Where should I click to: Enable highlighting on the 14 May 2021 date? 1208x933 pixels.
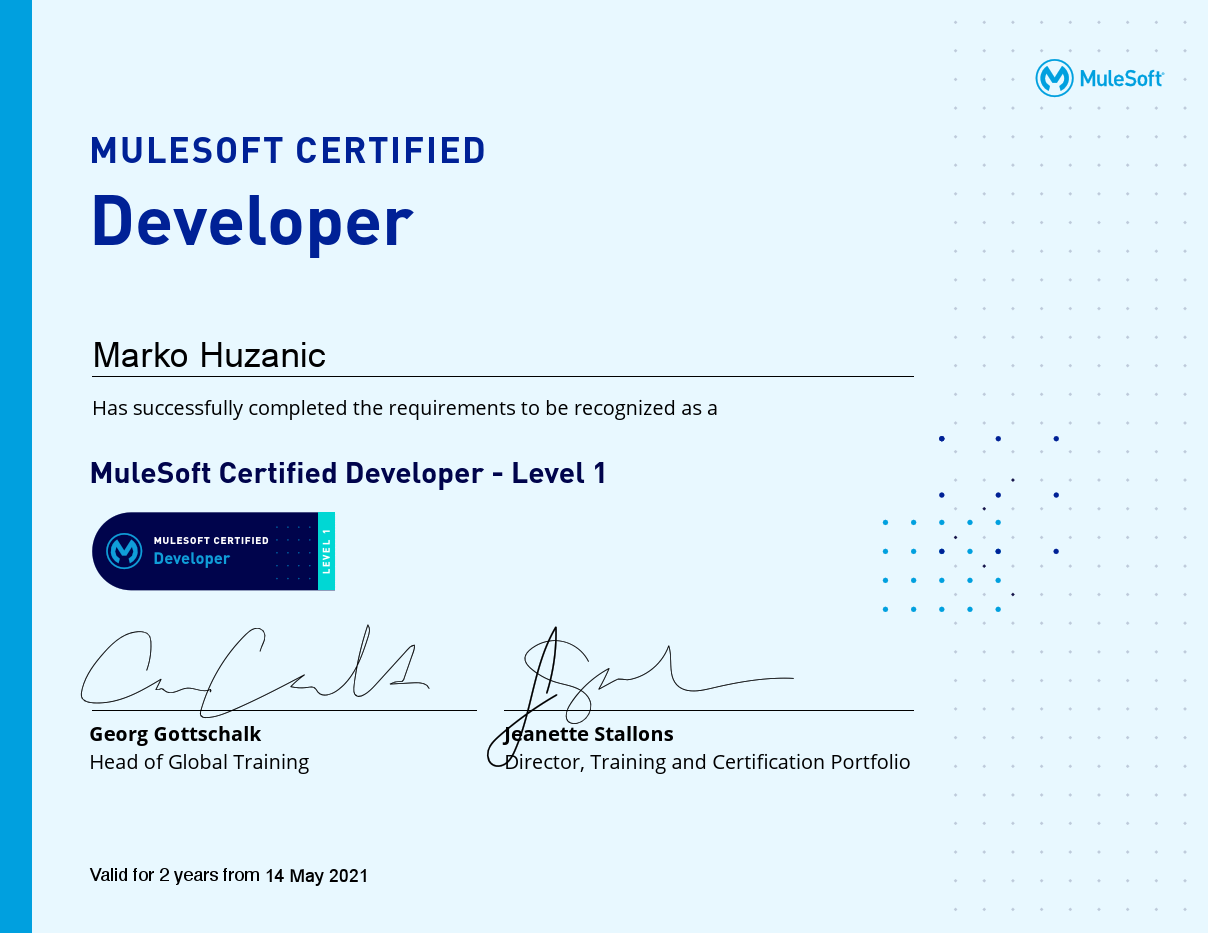[316, 875]
